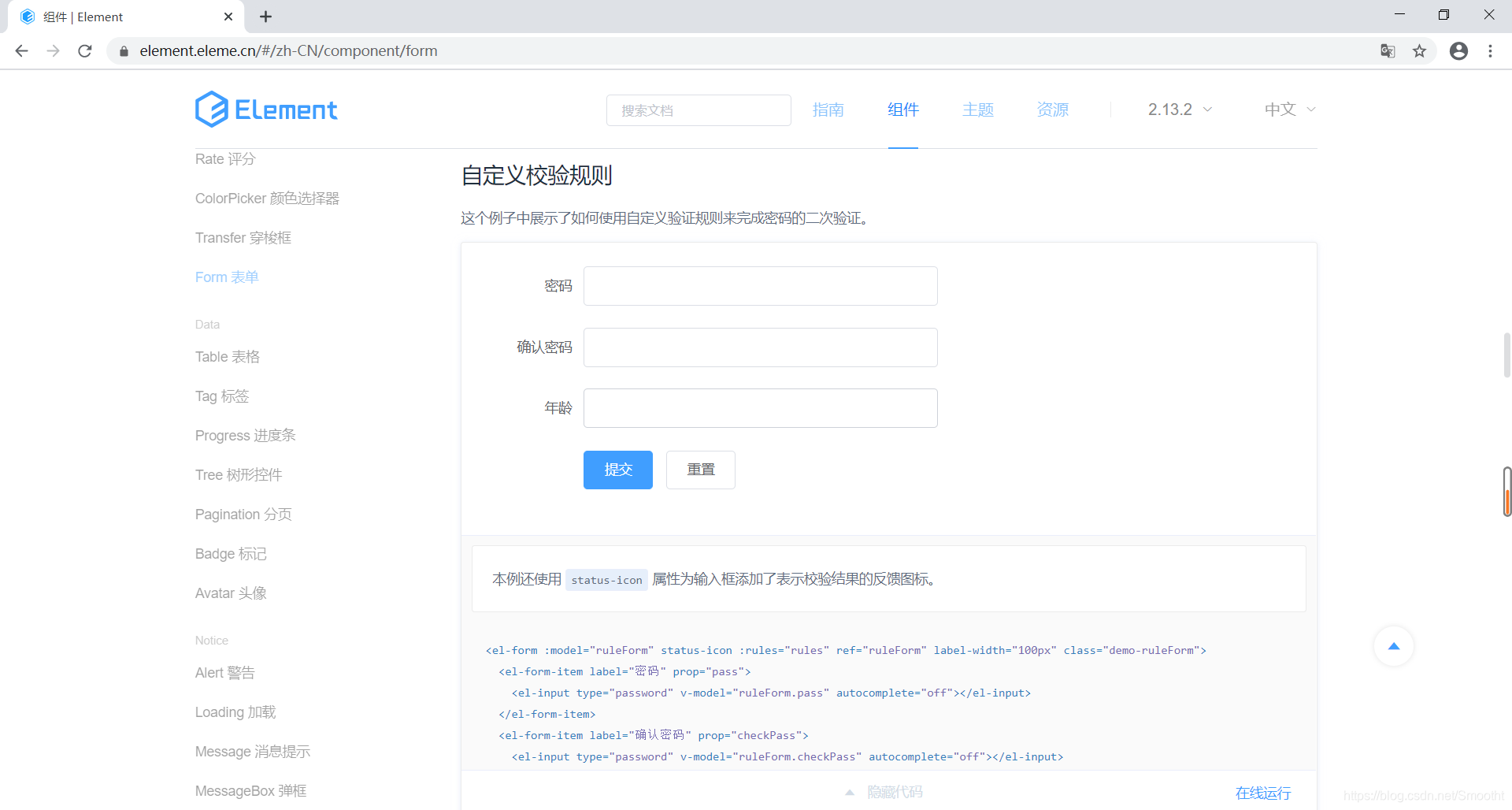
Task: Click the 确认密码 input field
Action: point(761,347)
